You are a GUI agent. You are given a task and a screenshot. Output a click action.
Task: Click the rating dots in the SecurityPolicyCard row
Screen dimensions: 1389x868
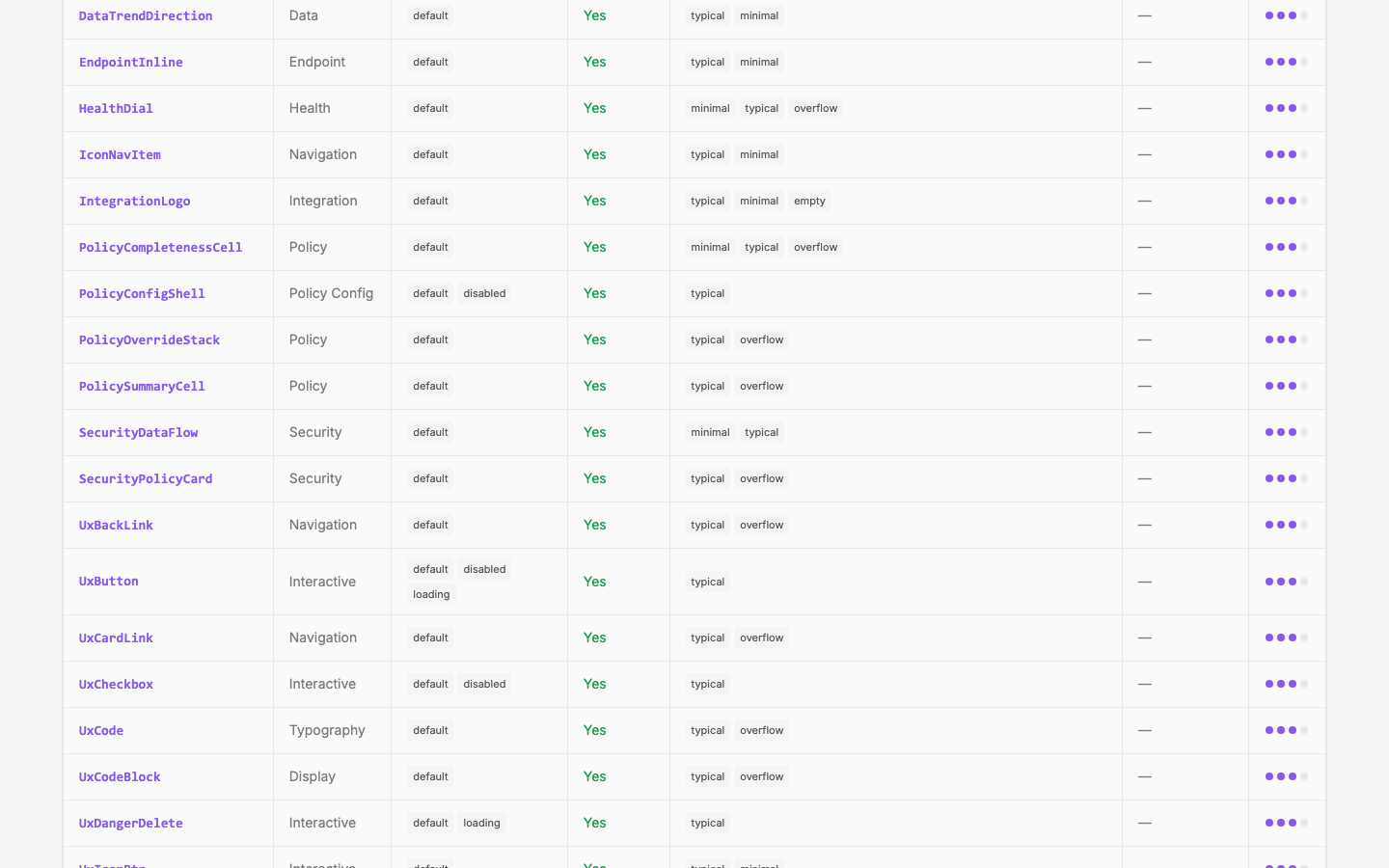(x=1287, y=478)
